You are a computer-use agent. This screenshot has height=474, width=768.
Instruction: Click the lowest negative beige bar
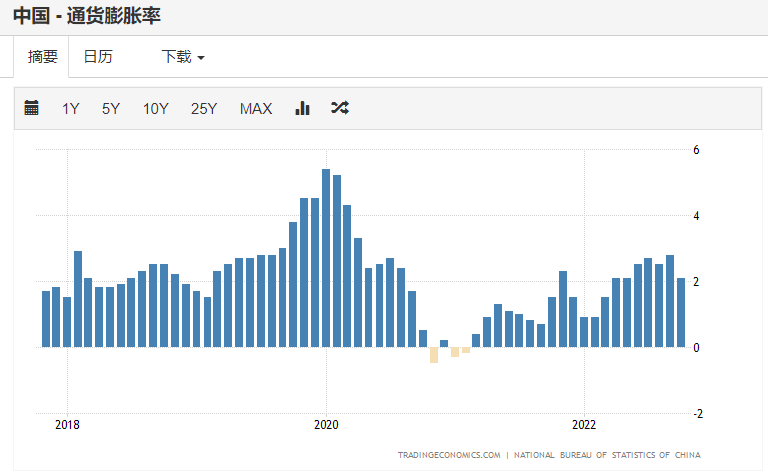(x=434, y=354)
